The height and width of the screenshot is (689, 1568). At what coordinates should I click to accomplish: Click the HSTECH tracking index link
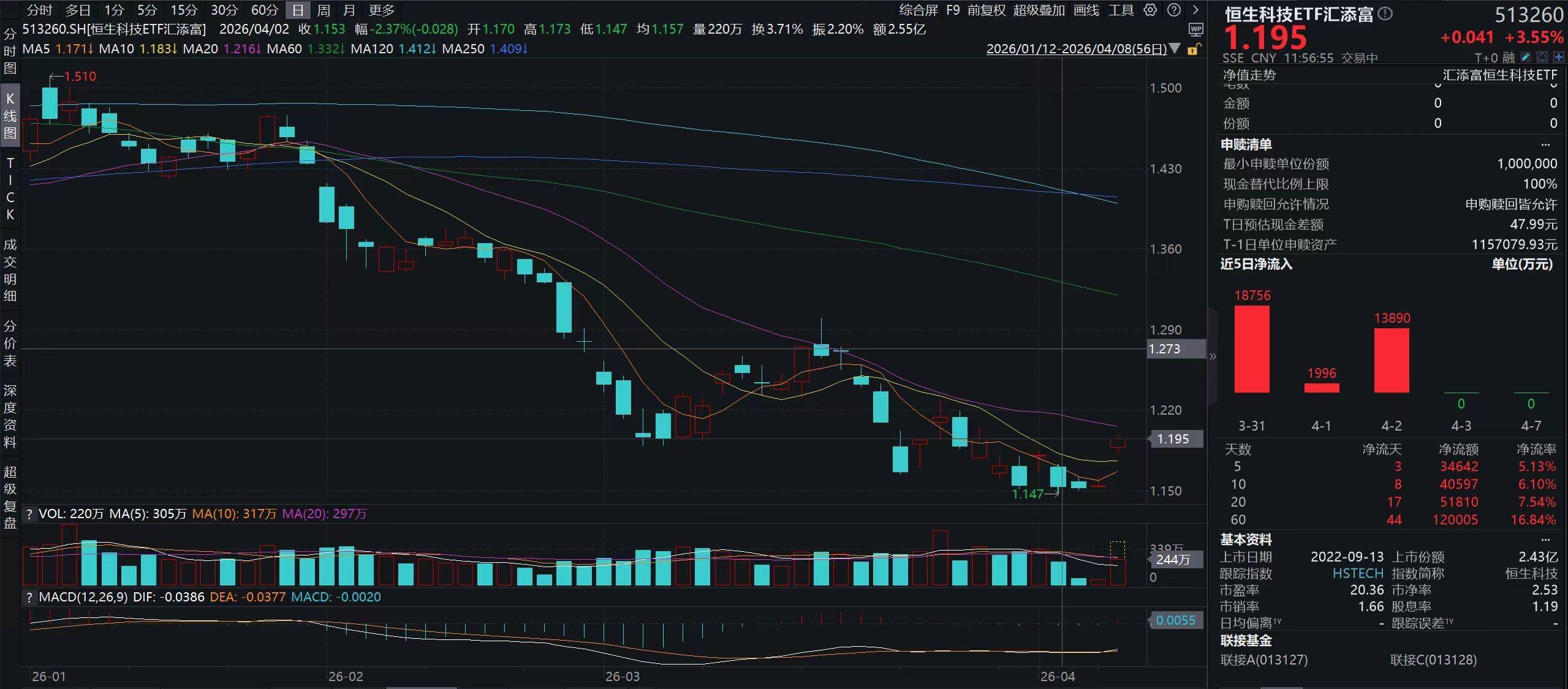[1358, 573]
